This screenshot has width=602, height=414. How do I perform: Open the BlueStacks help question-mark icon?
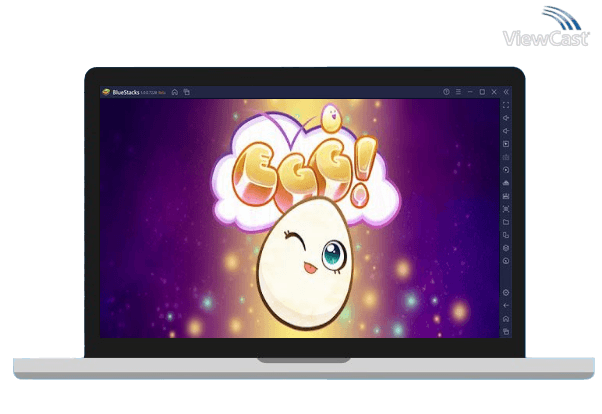tap(446, 92)
